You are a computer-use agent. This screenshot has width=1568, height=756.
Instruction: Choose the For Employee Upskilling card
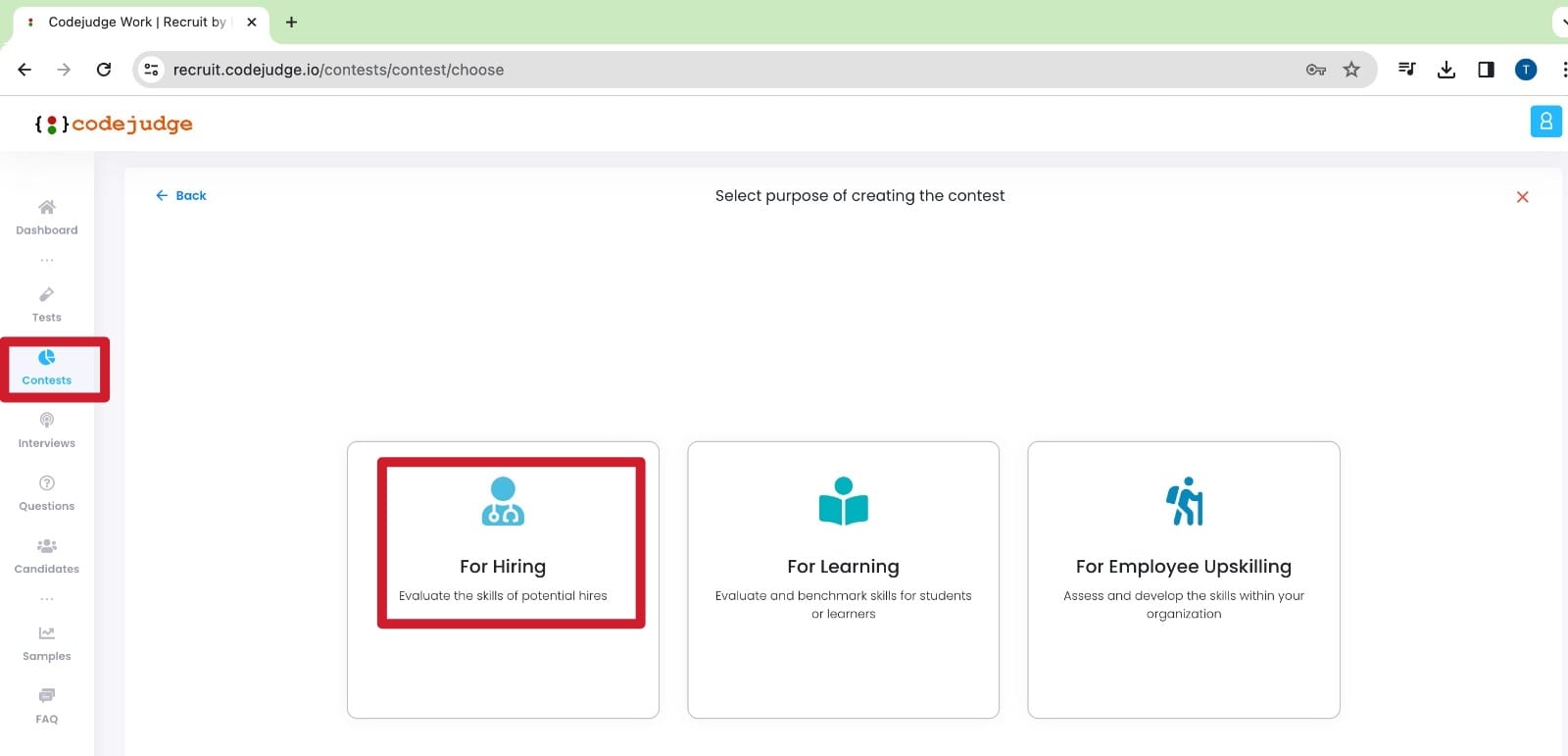pos(1184,580)
